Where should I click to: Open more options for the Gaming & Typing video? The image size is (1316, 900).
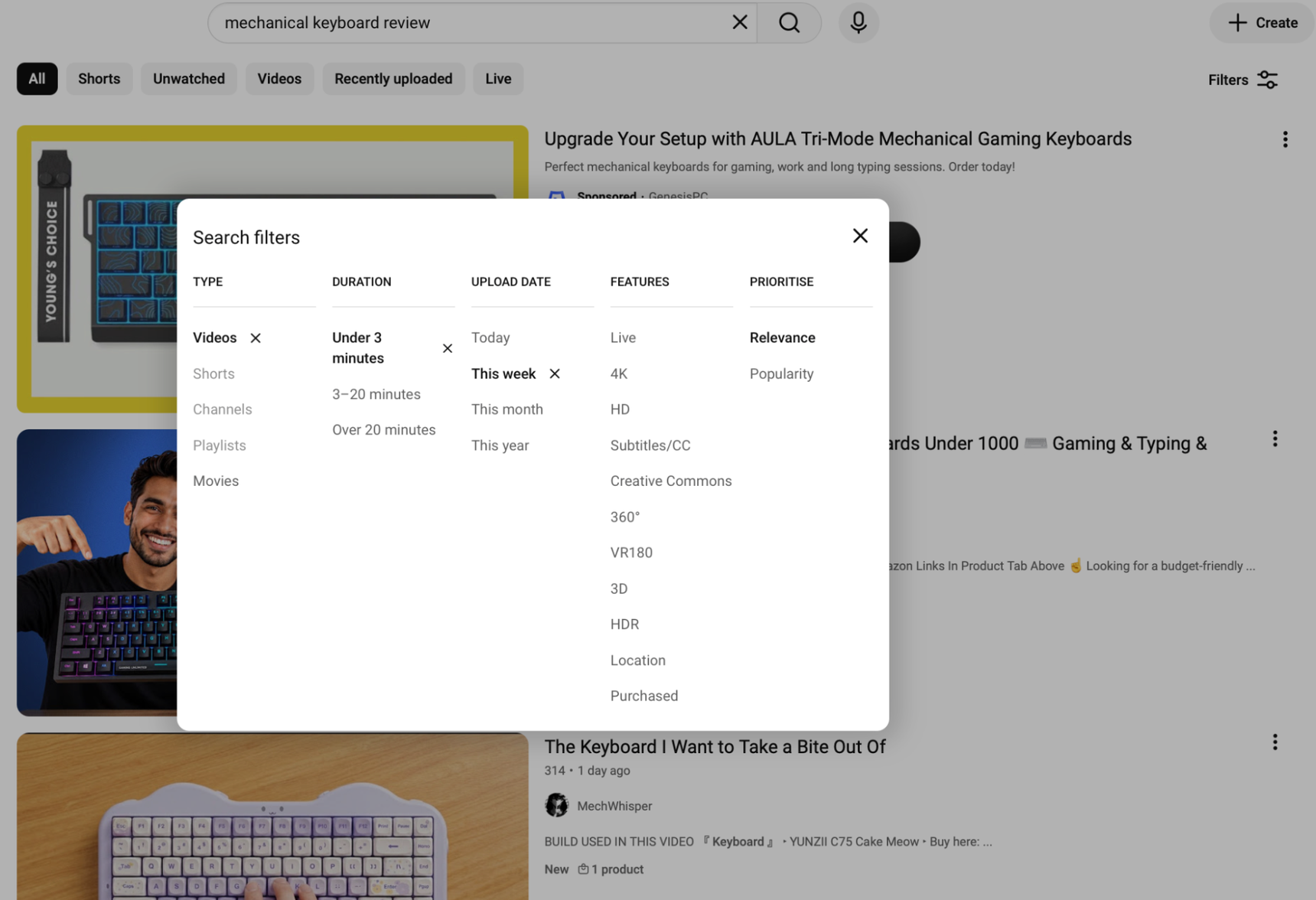point(1275,439)
